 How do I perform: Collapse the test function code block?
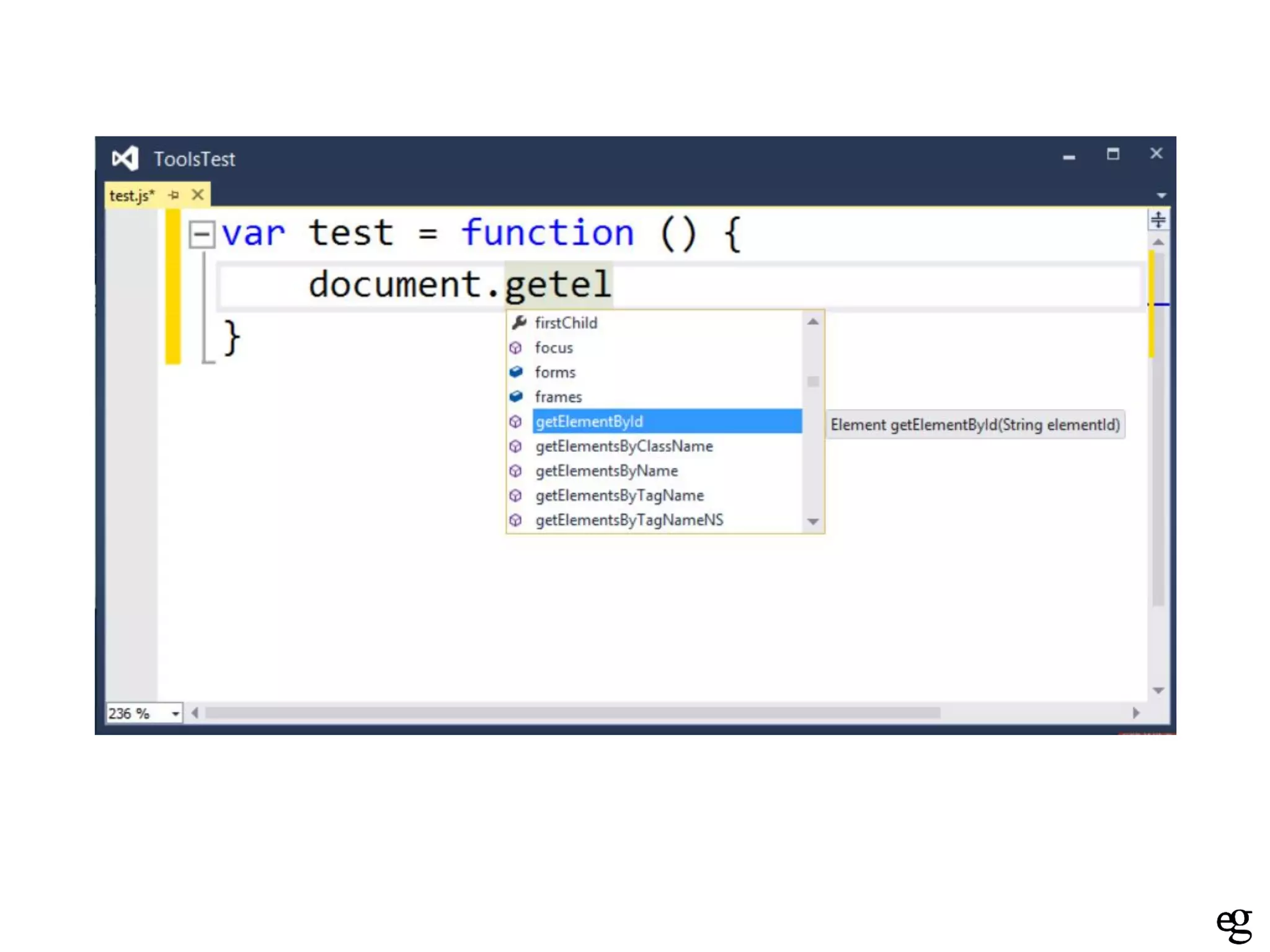tap(201, 234)
